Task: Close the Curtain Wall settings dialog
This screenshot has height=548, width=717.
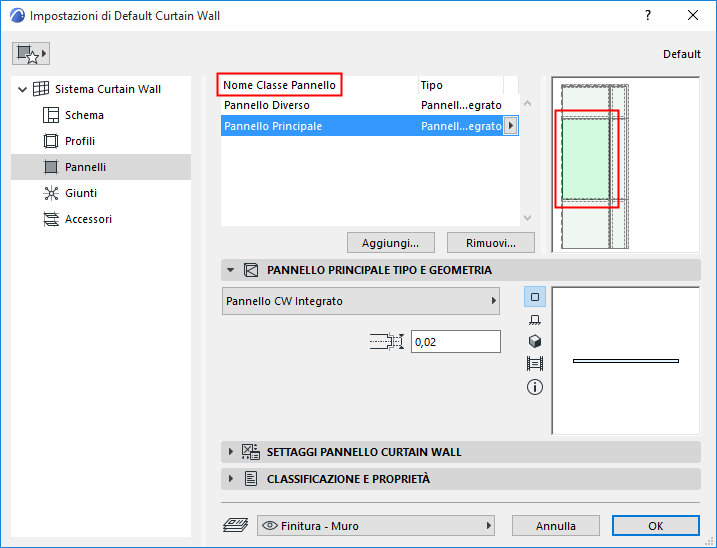Action: 693,16
